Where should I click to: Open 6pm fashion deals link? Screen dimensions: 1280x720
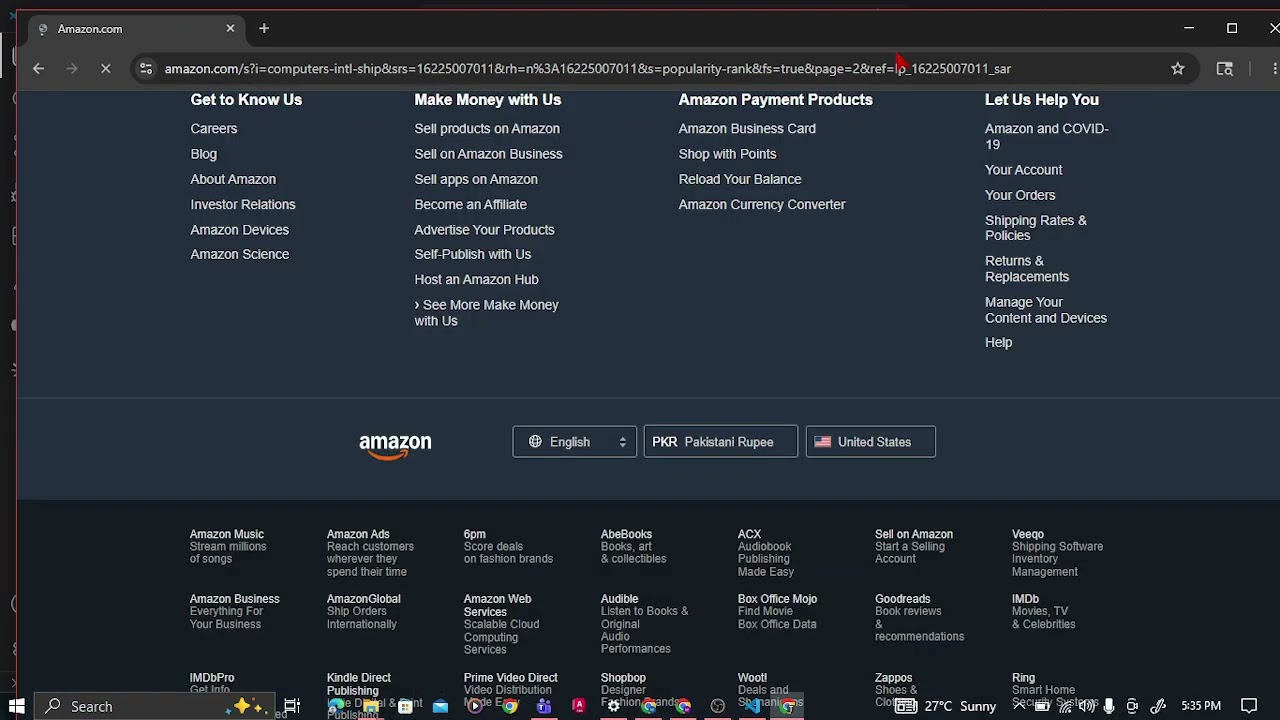click(508, 546)
